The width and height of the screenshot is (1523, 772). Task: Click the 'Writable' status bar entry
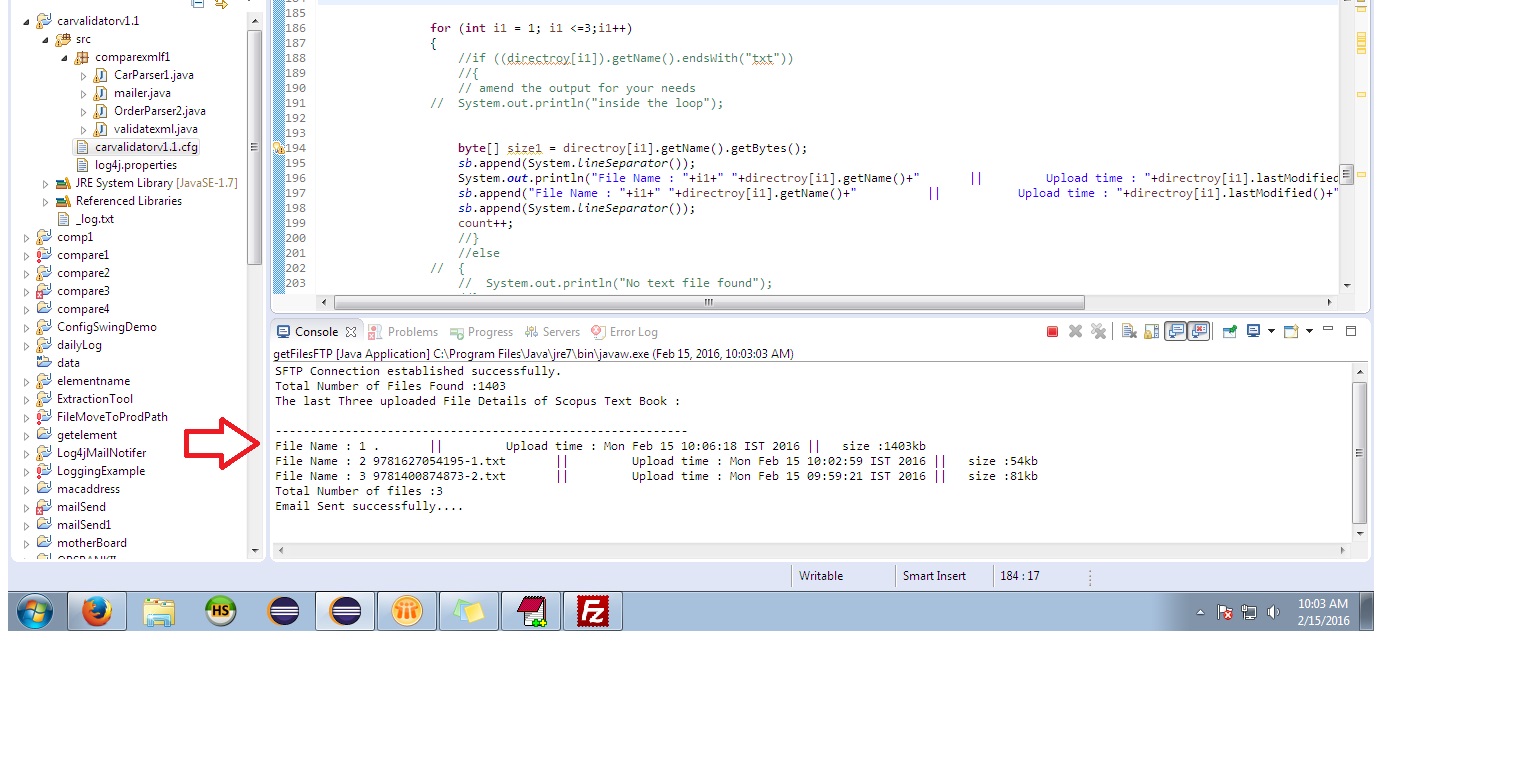pos(821,576)
